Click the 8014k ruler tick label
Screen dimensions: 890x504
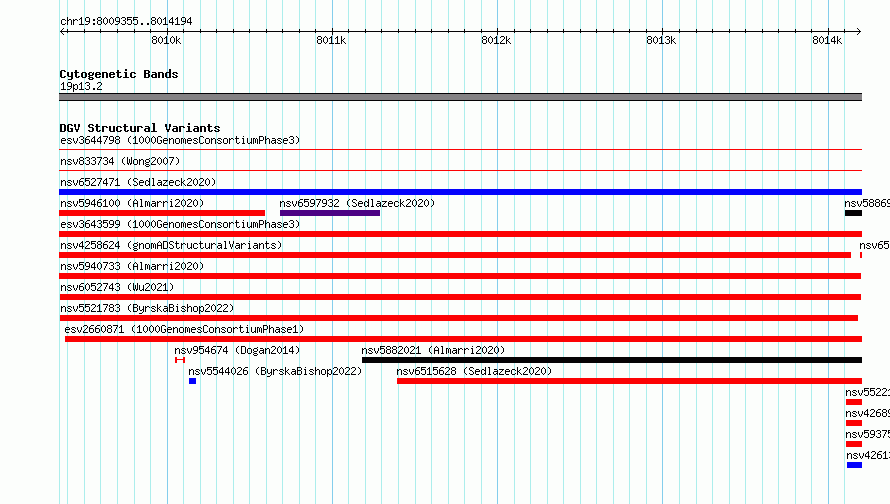pyautogui.click(x=827, y=40)
